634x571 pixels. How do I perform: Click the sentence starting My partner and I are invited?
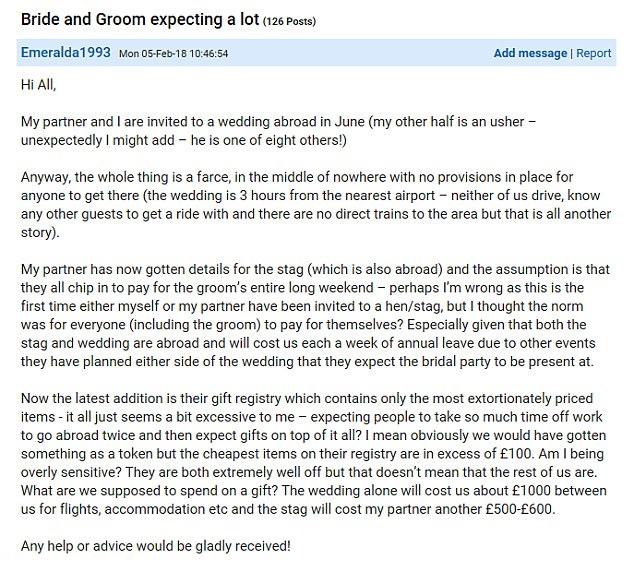point(278,131)
